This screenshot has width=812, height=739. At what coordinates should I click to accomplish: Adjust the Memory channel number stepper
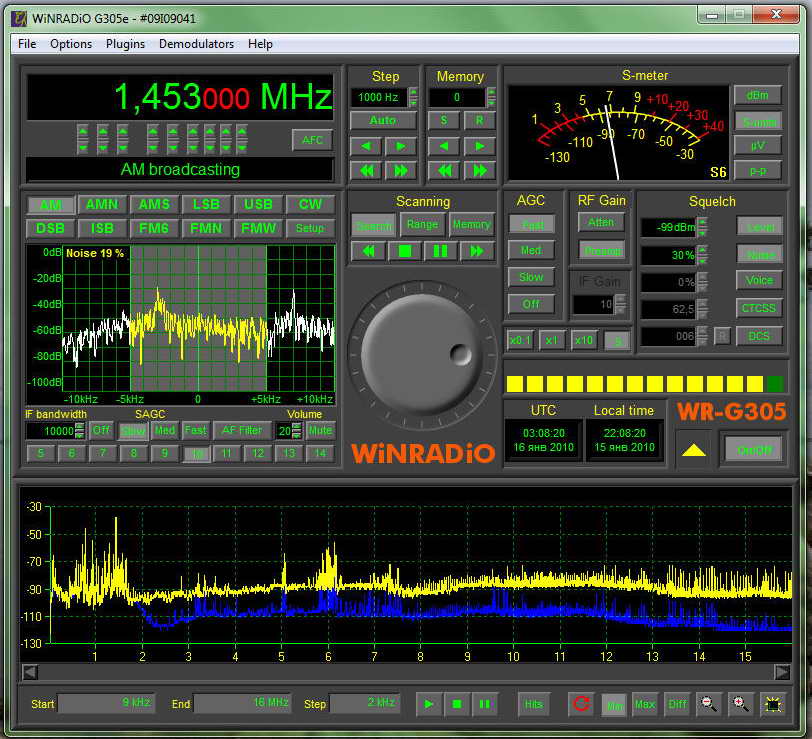(491, 97)
